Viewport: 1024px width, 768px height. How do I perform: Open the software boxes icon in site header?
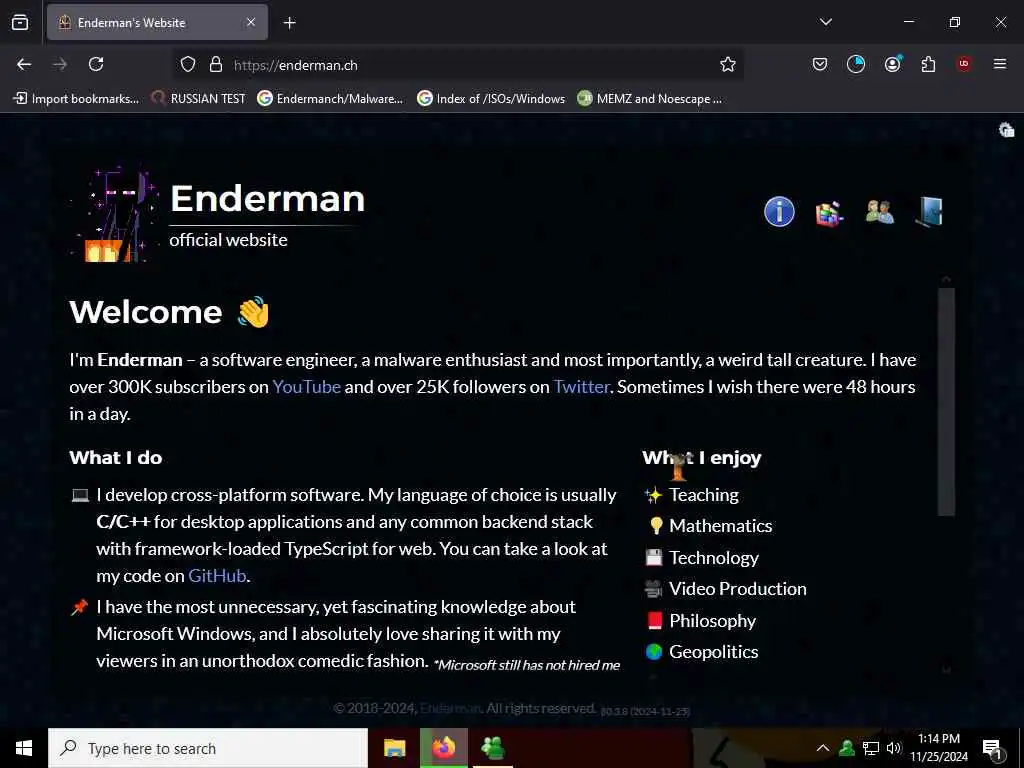pos(829,213)
